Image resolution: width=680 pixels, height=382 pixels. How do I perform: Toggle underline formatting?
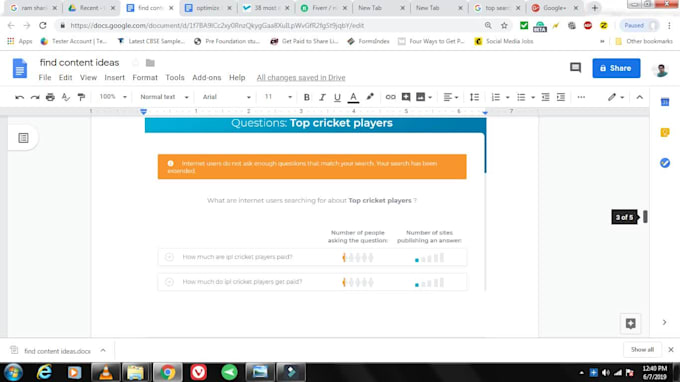(x=337, y=97)
